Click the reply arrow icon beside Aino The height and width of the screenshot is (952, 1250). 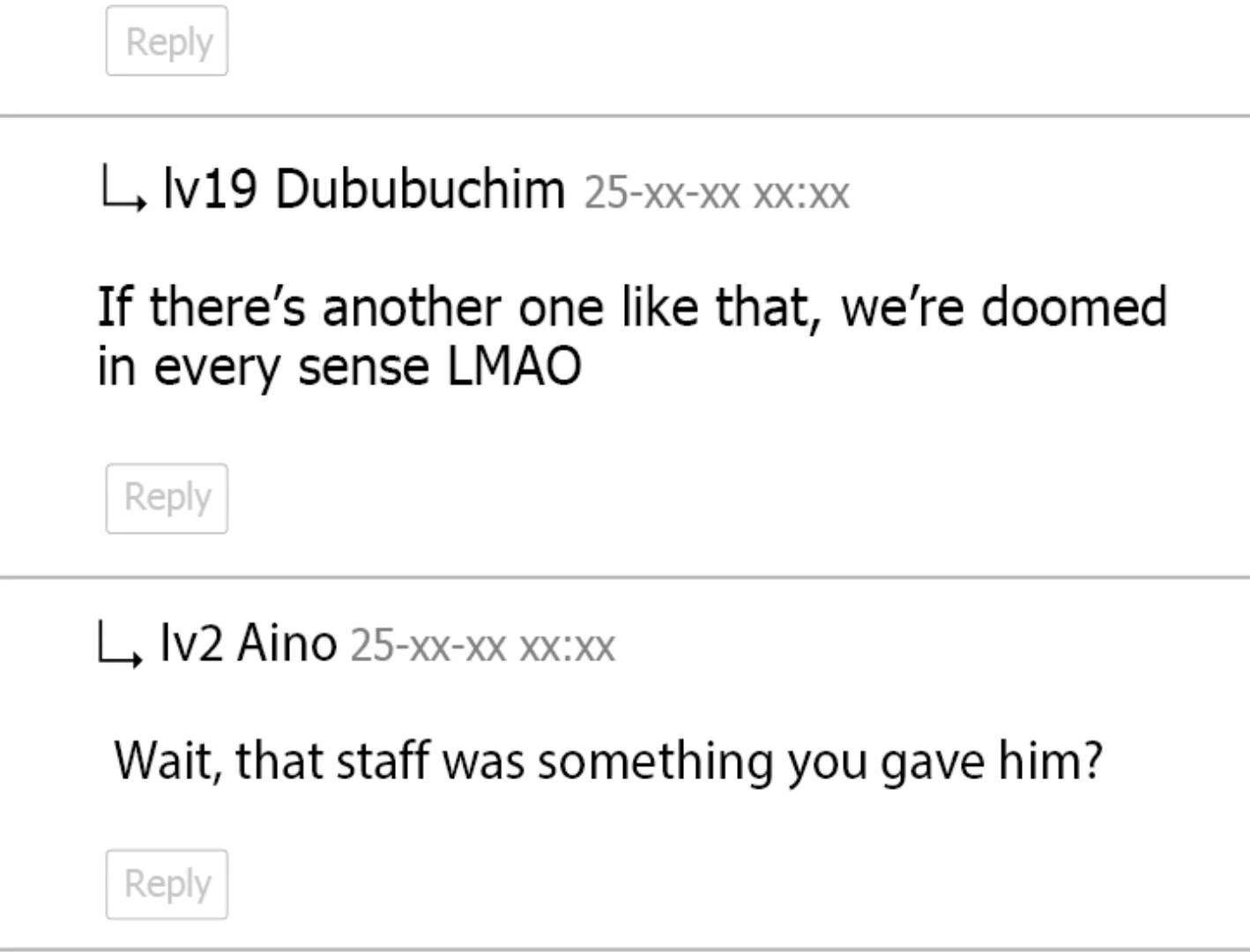(119, 645)
